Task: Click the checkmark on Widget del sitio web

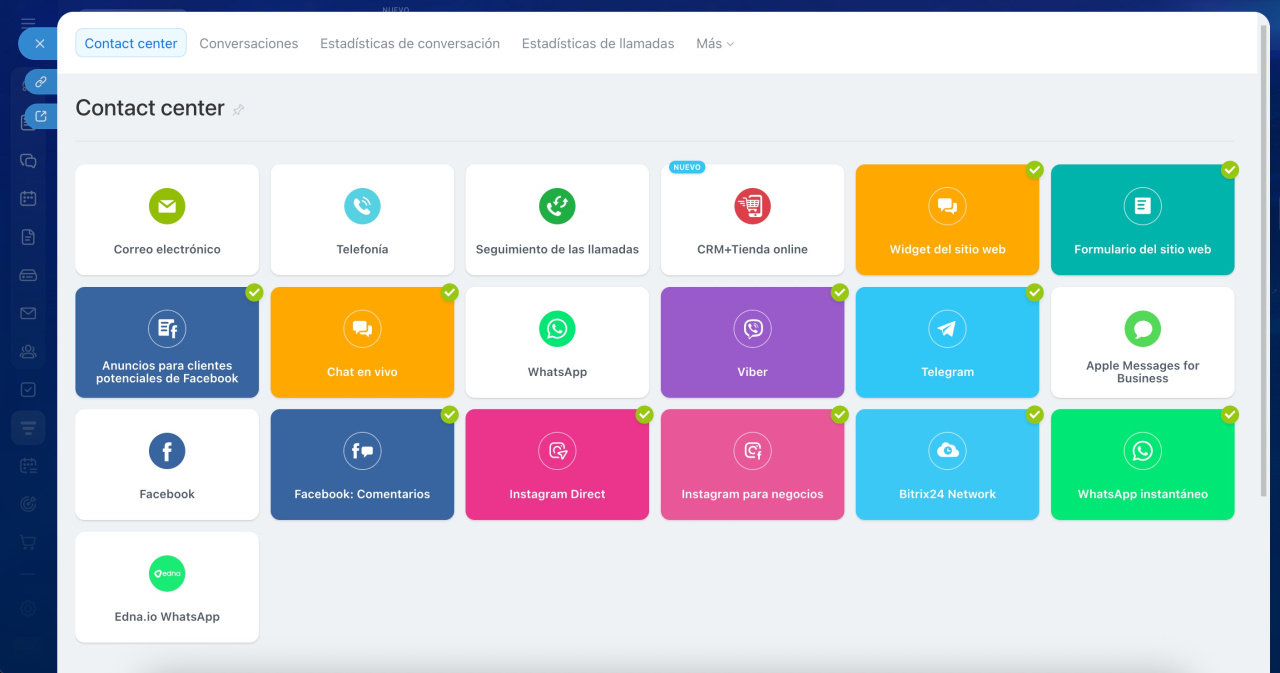Action: click(1034, 170)
